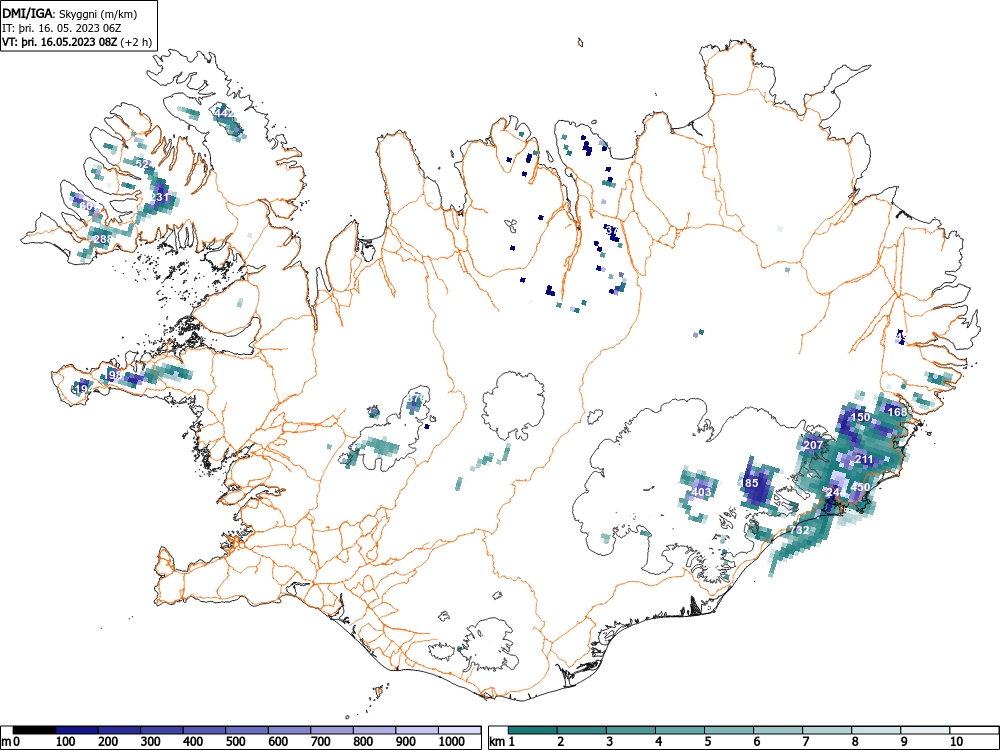Screen dimensions: 1000x750
Task: Click the legend swatch between 300 and 400 m
Action: 162,730
